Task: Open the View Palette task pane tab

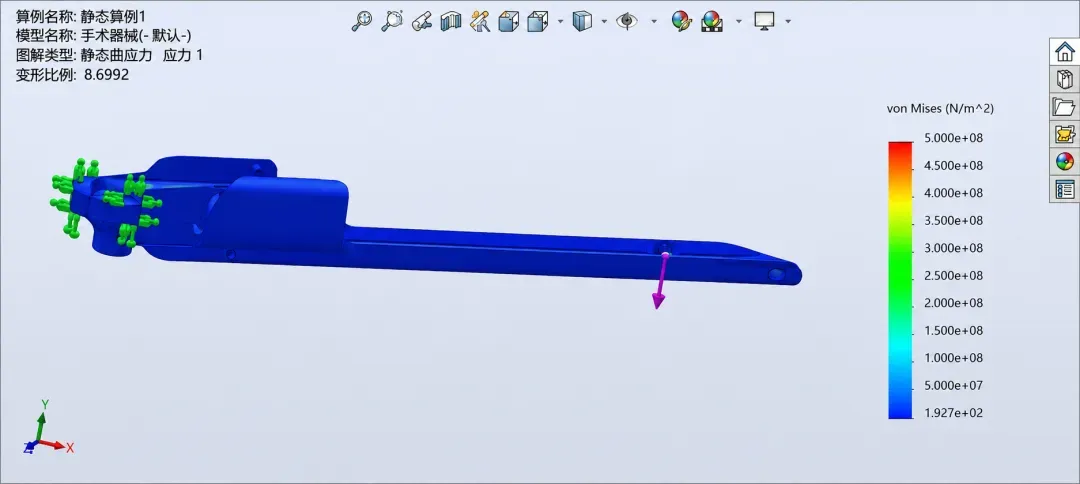Action: pyautogui.click(x=1065, y=134)
